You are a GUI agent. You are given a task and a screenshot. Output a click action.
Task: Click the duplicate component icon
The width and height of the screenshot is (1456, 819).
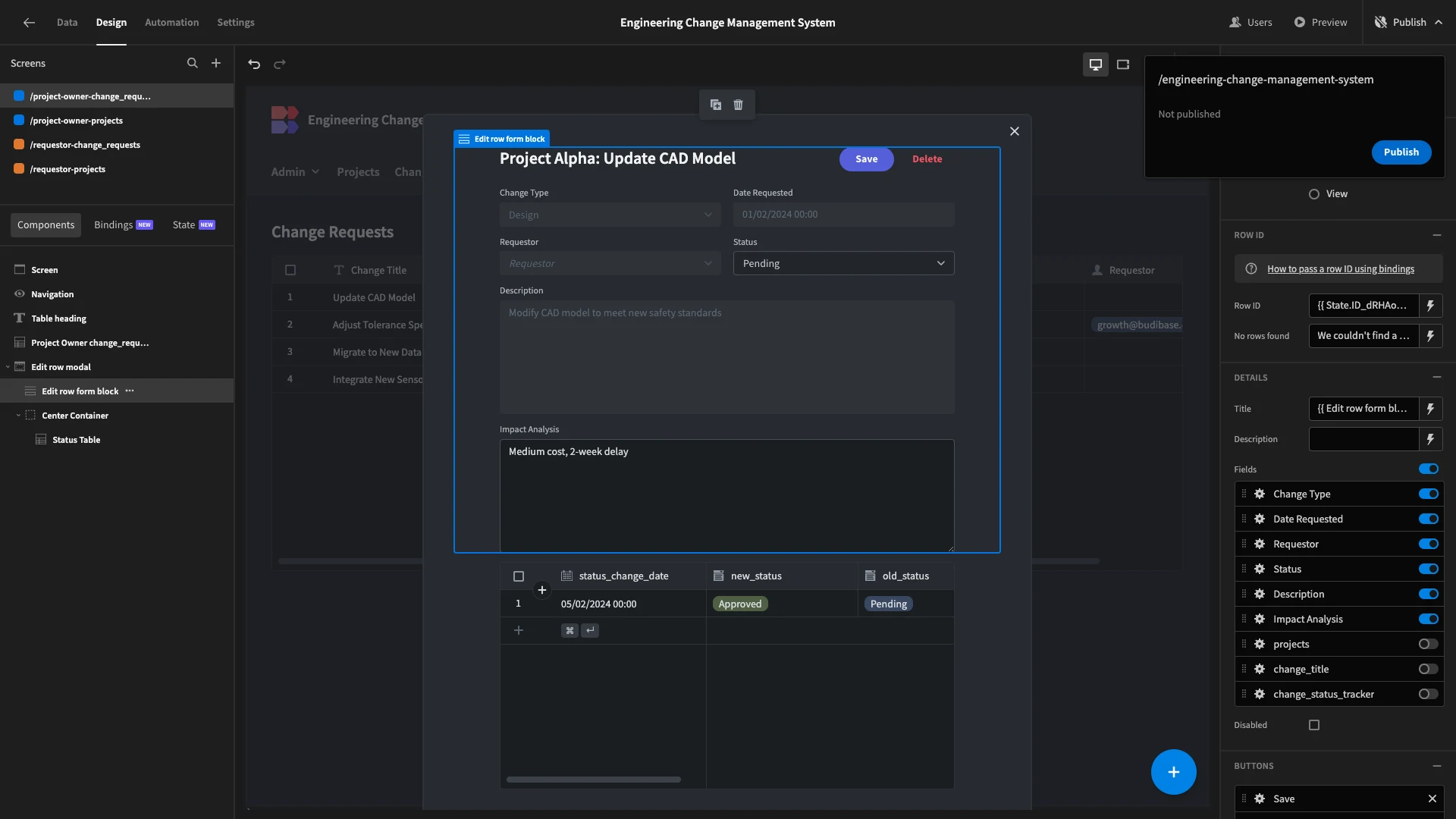coord(715,105)
